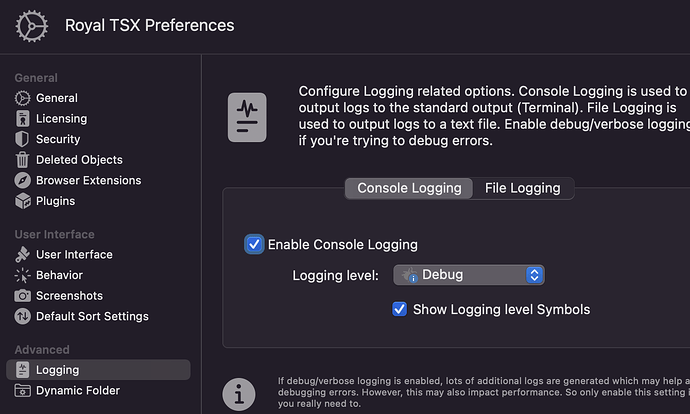The height and width of the screenshot is (414, 690).
Task: Click the Browser Extensions compass icon
Action: [x=23, y=181]
